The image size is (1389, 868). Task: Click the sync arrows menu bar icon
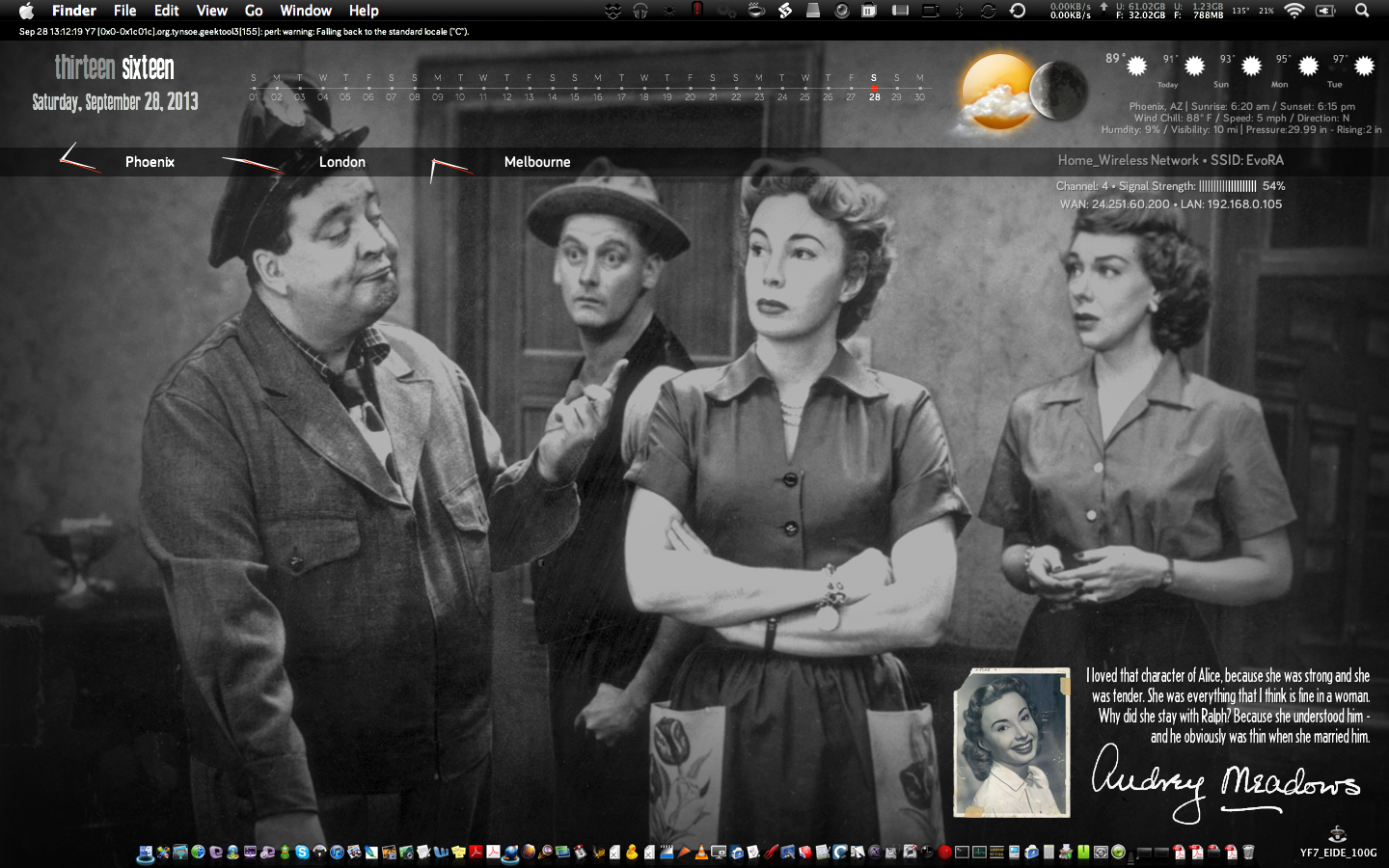point(989,11)
